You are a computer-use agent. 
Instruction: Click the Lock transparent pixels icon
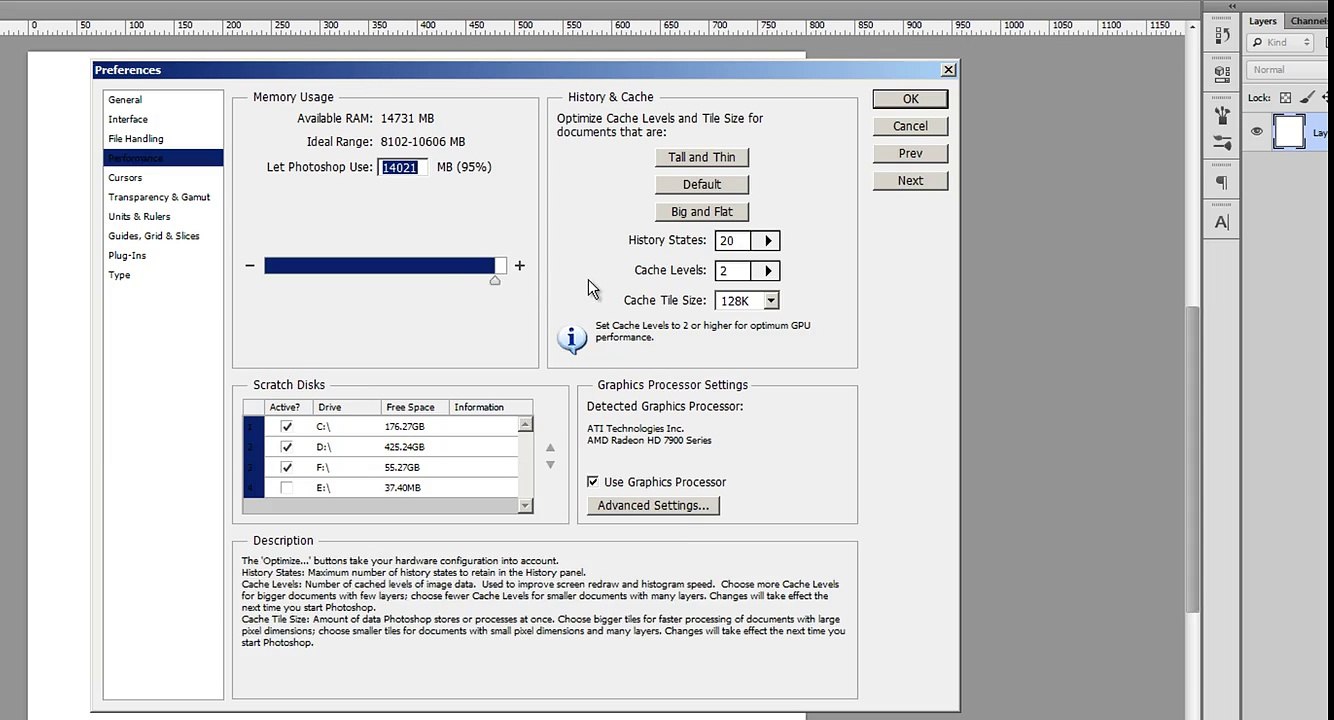click(x=1285, y=97)
